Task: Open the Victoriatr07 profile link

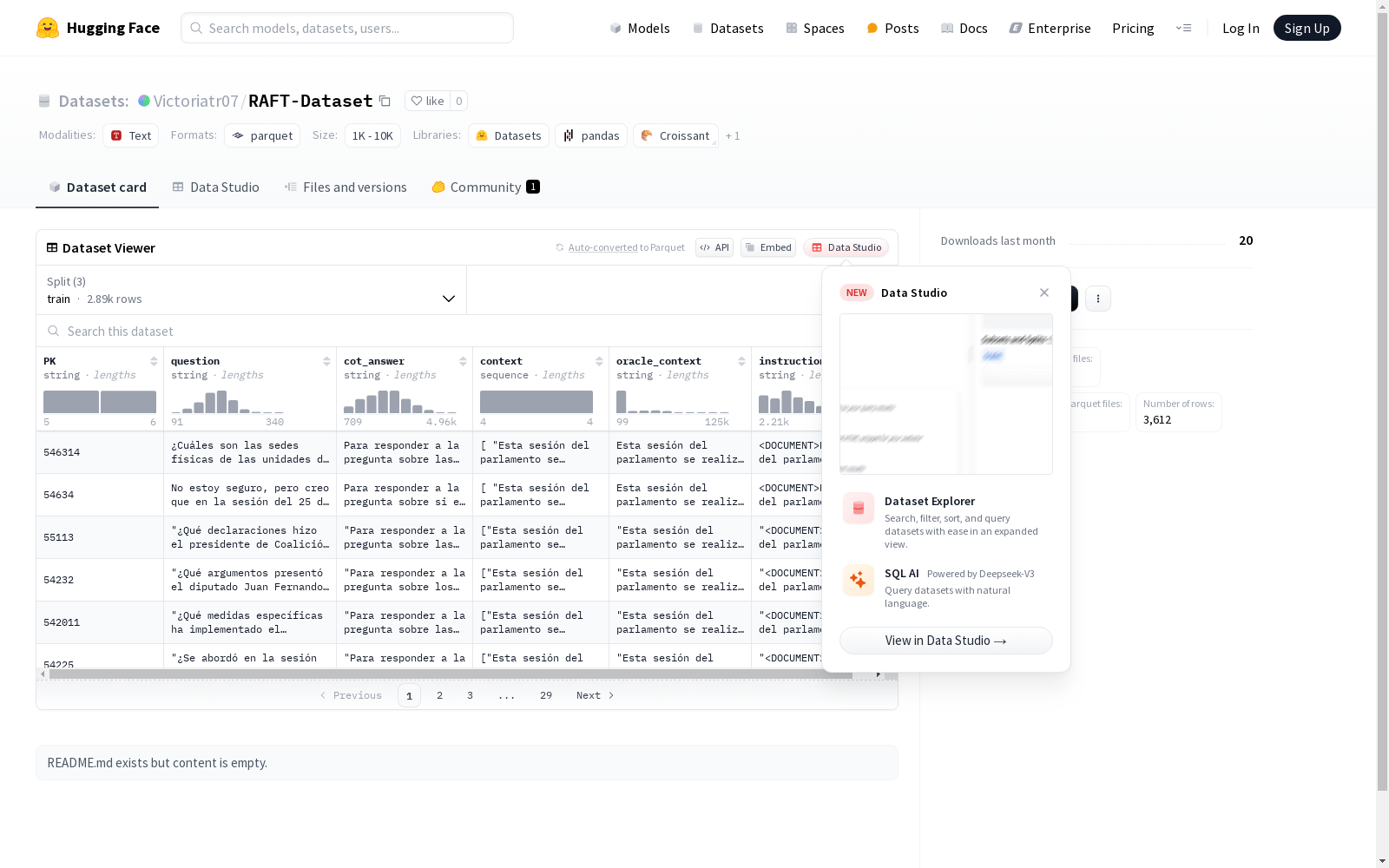Action: [195, 101]
